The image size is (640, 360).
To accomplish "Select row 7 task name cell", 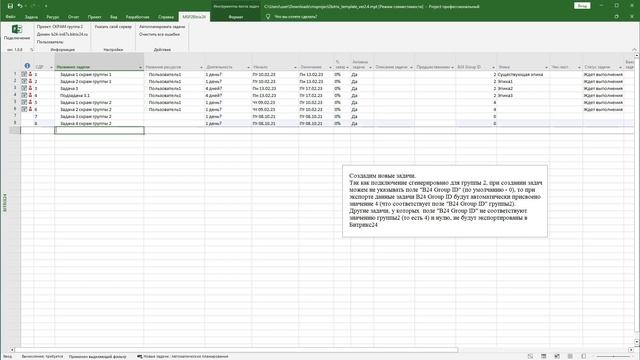I will tap(99, 116).
